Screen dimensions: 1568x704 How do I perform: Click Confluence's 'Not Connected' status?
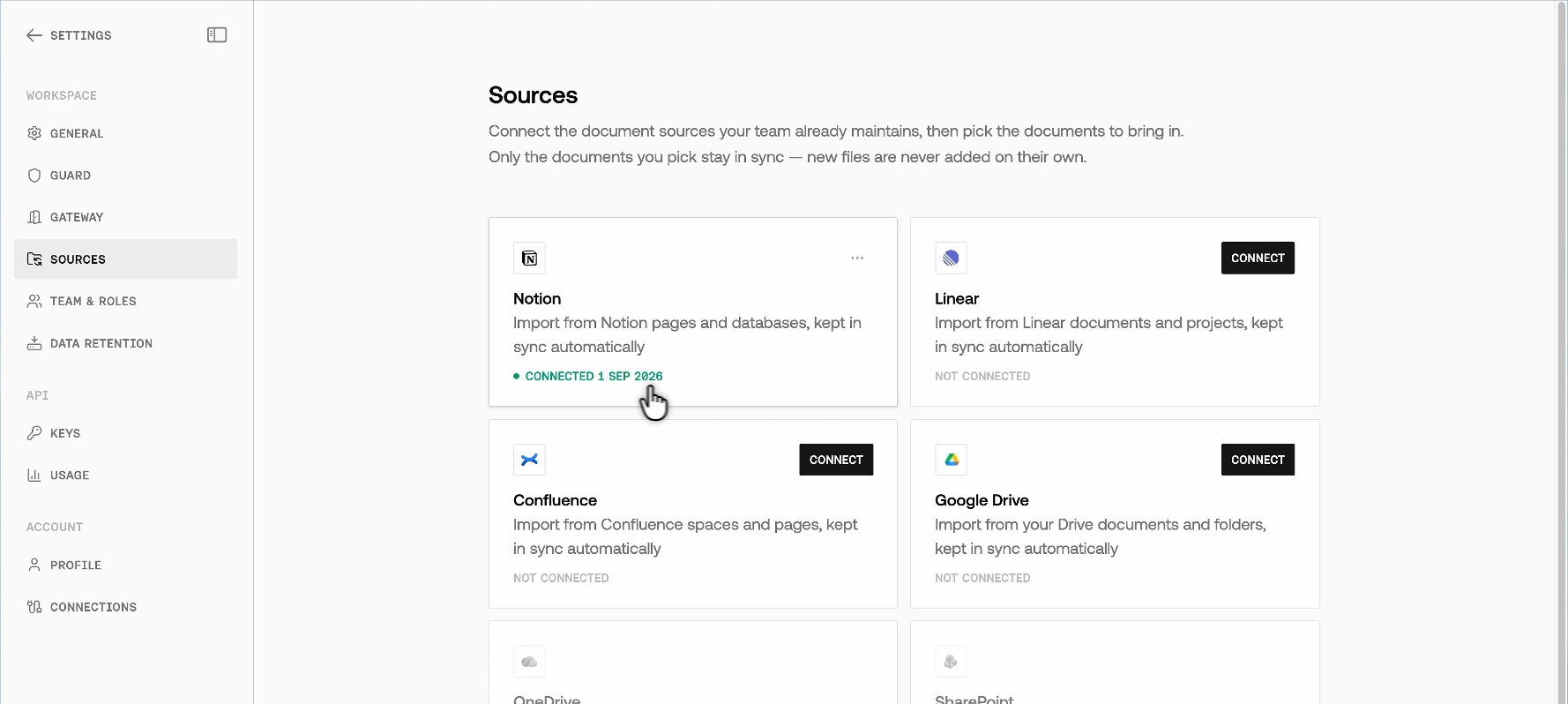[x=561, y=578]
